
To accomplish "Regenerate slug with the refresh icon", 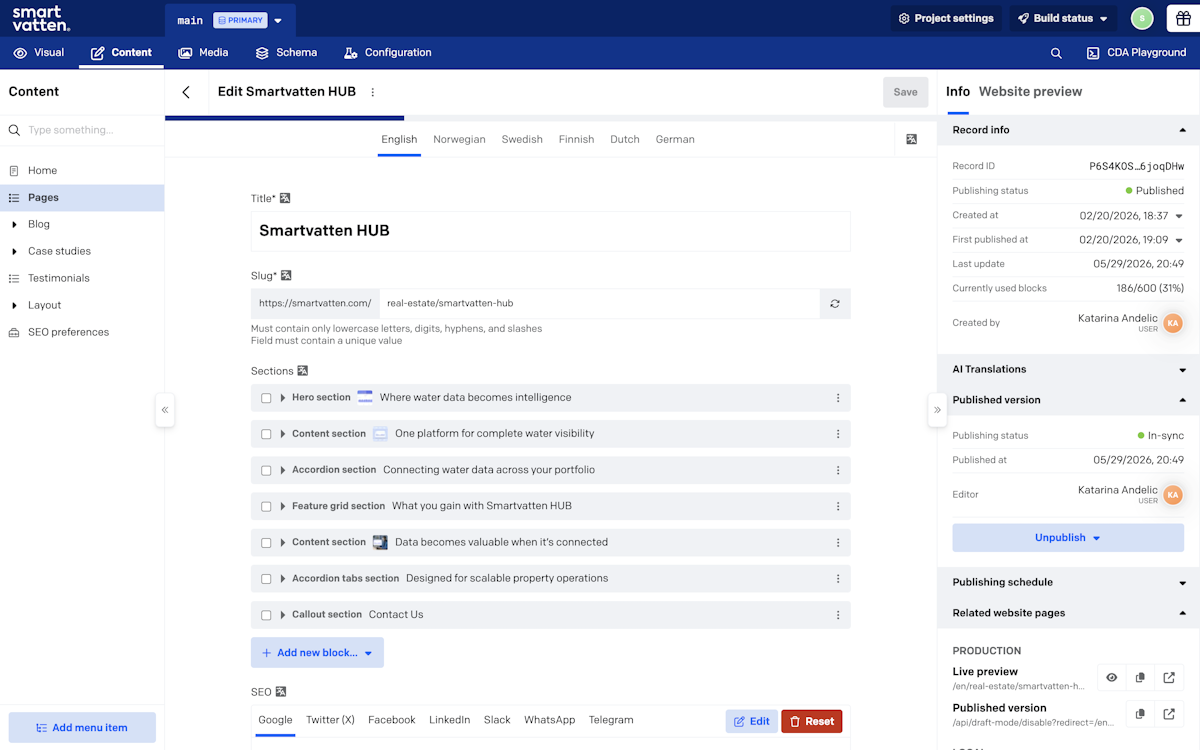I will point(835,303).
